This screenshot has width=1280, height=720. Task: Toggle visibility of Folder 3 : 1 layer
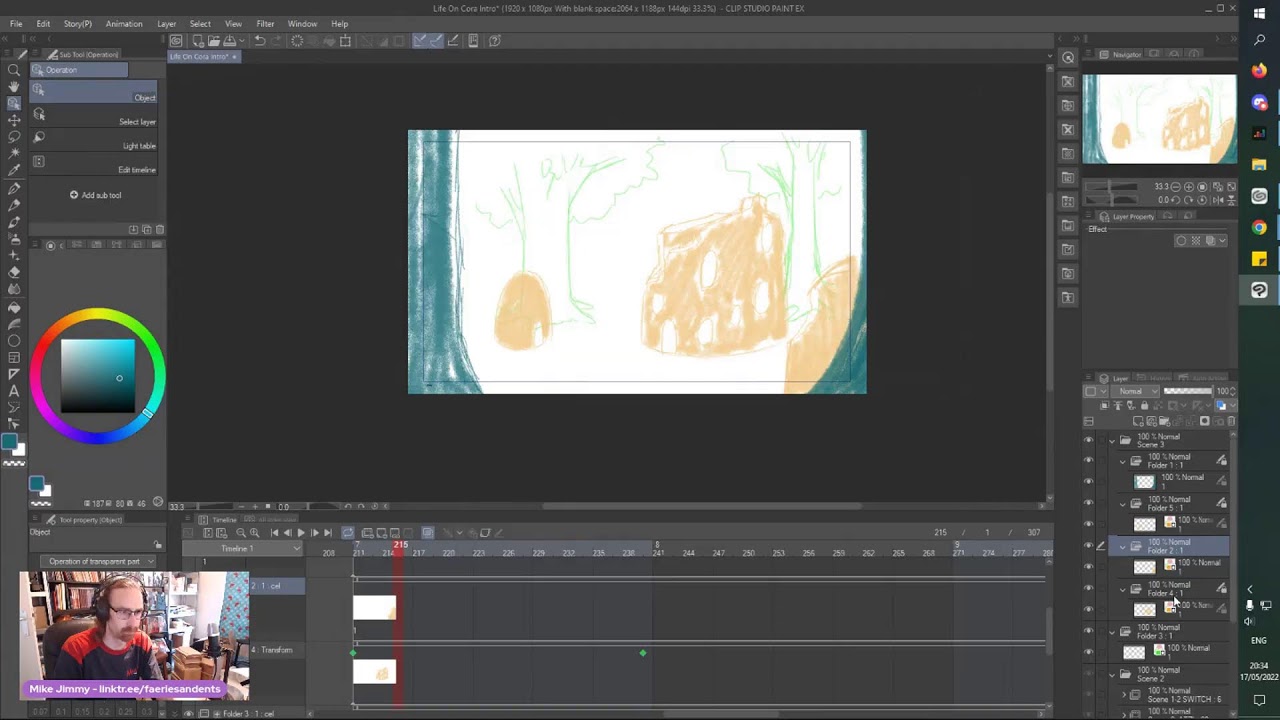tap(1089, 632)
